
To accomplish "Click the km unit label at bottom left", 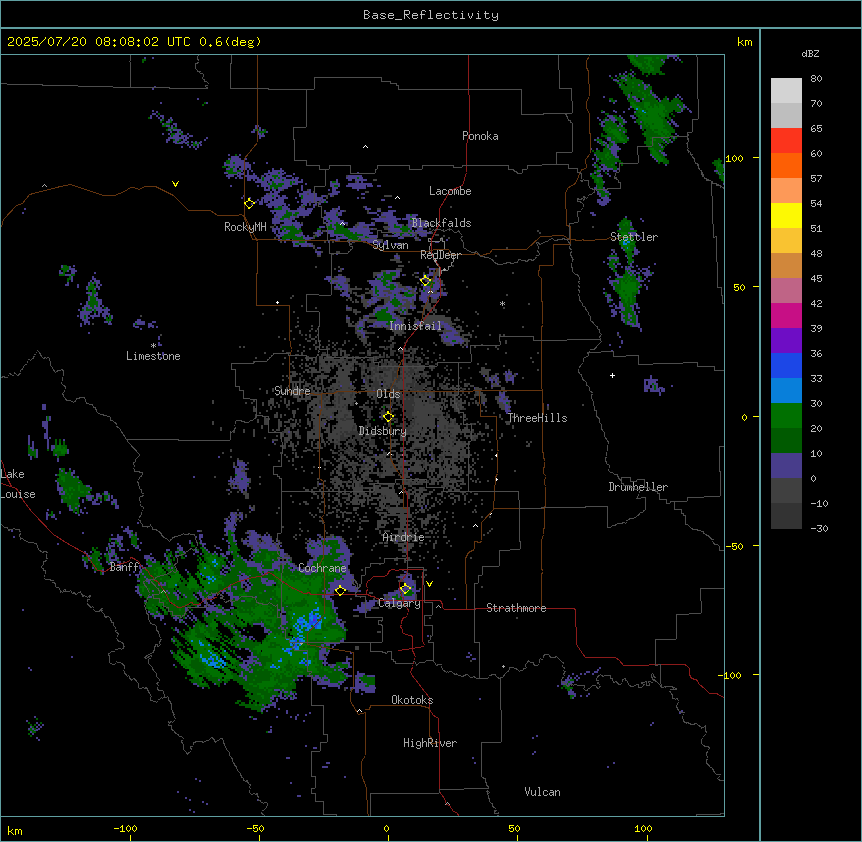I will 15,831.
